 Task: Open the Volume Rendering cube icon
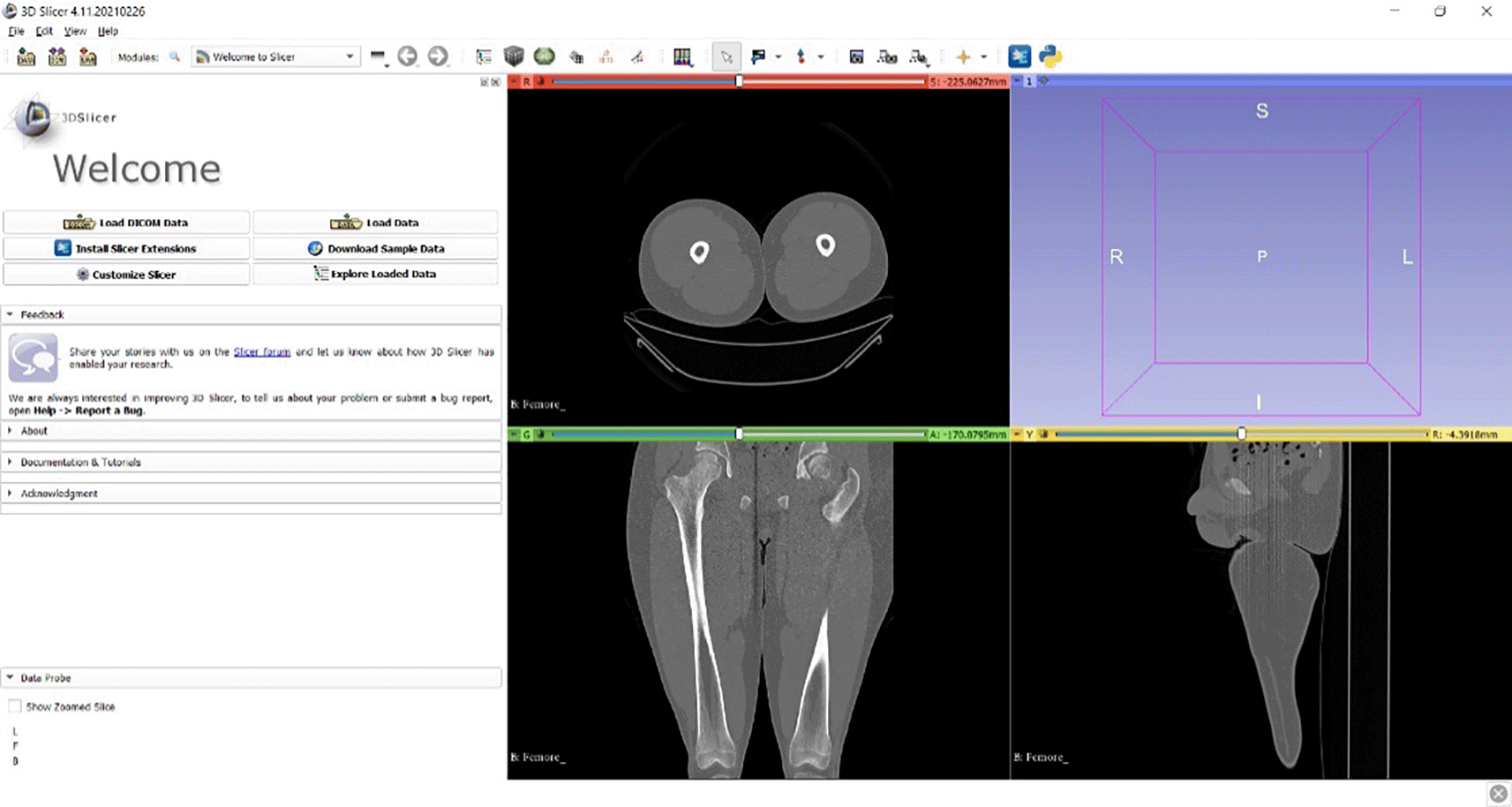[x=514, y=57]
